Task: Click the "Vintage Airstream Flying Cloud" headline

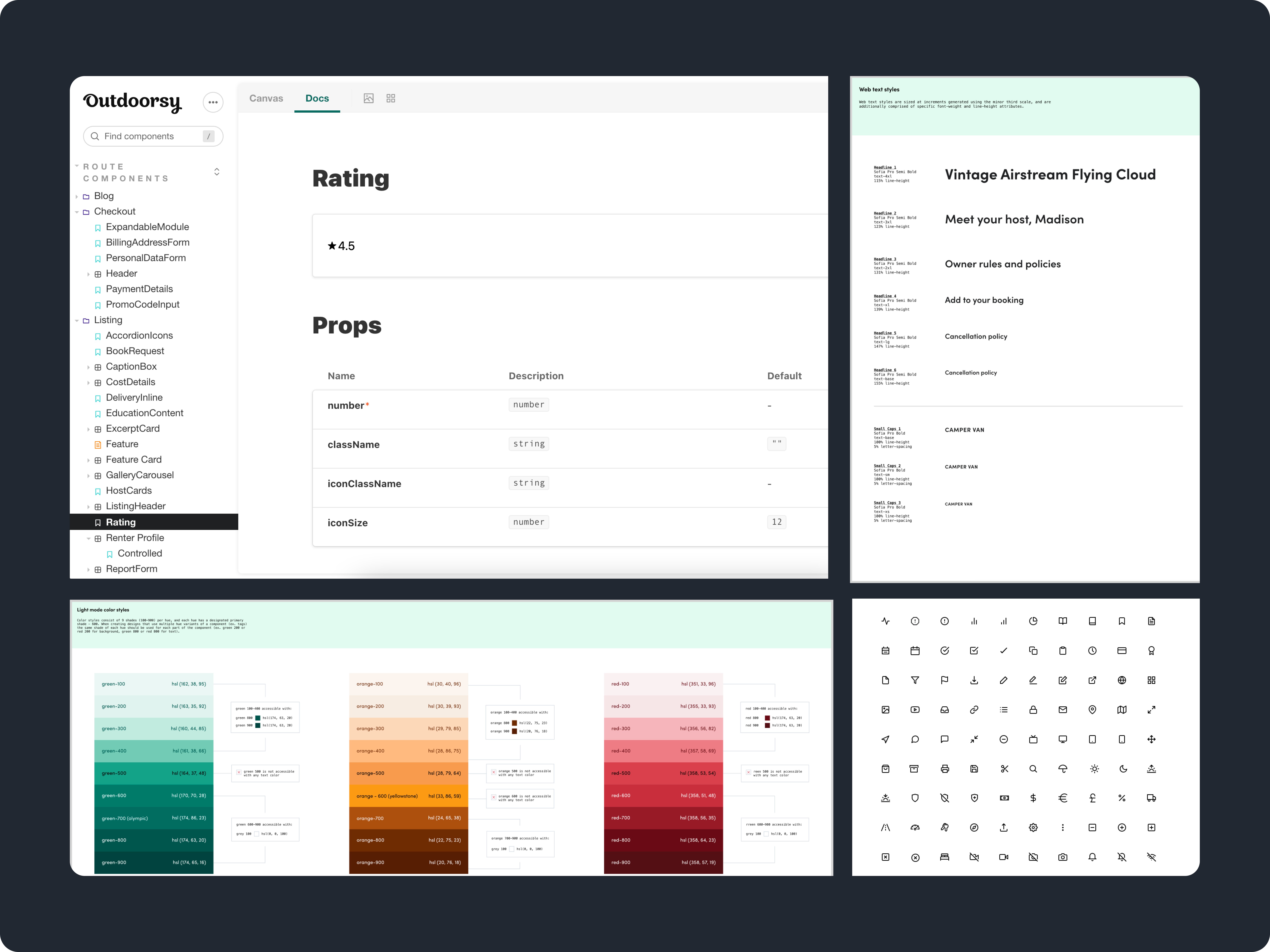Action: click(x=1050, y=174)
